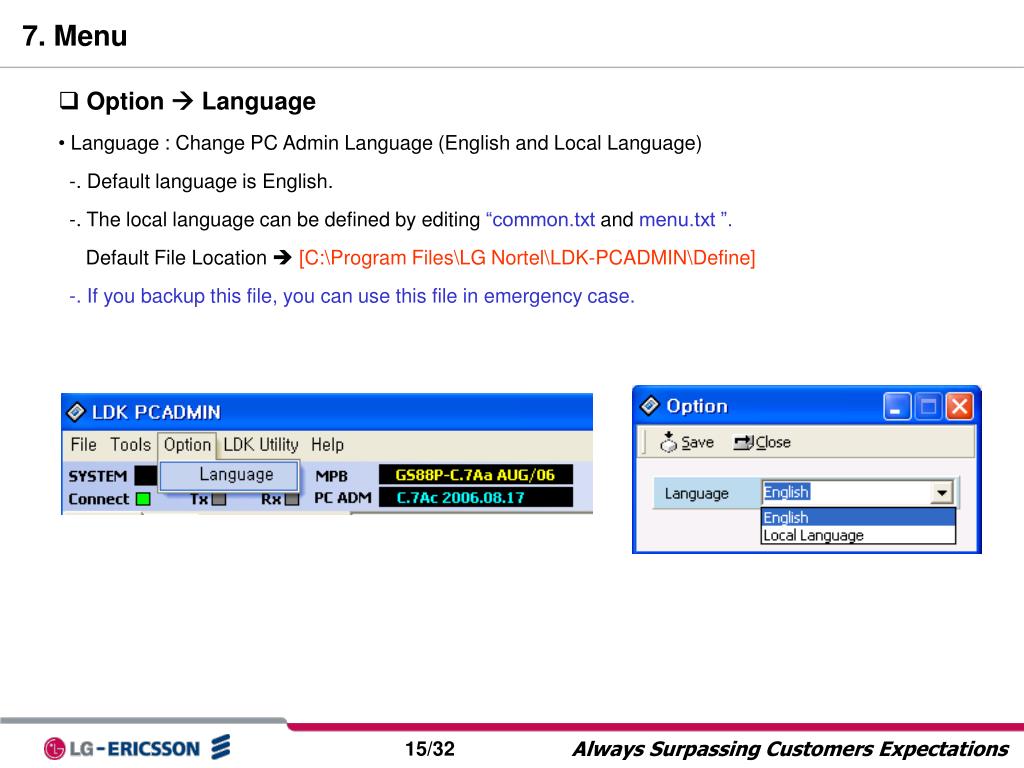Click the MPB label

pos(331,476)
